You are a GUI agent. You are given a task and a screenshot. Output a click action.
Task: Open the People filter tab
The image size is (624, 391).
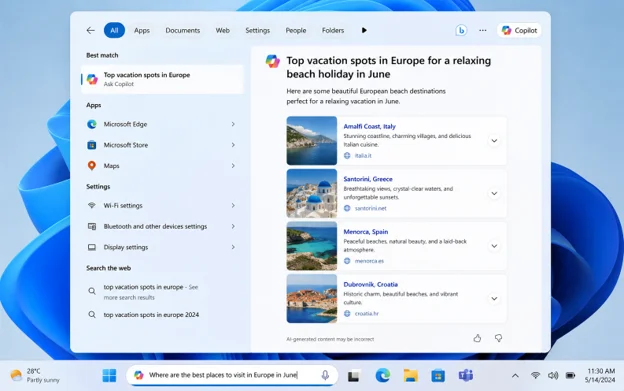coord(296,30)
